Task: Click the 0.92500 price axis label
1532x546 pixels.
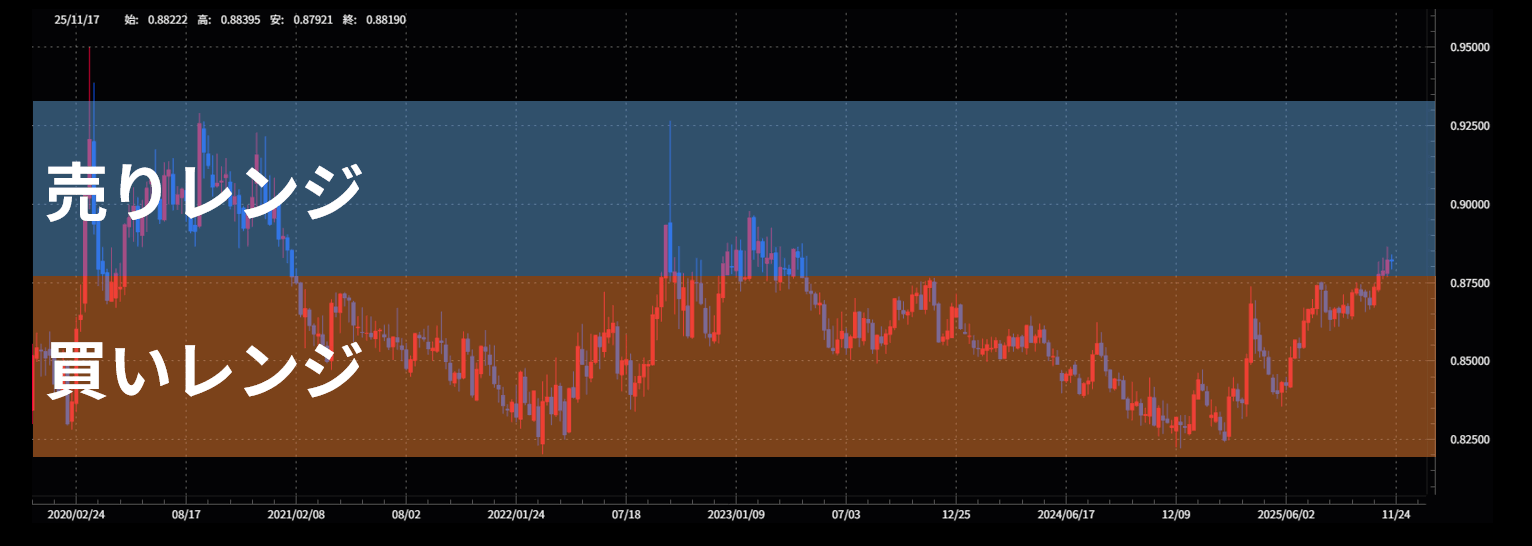Action: [1469, 126]
